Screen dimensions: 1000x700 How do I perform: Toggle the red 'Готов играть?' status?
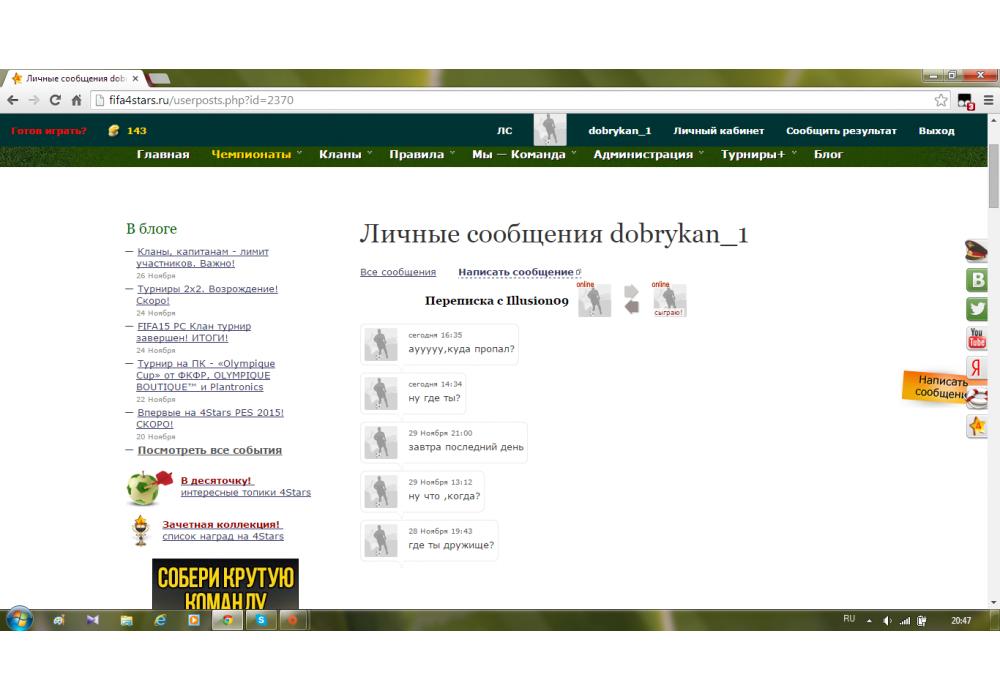click(49, 131)
